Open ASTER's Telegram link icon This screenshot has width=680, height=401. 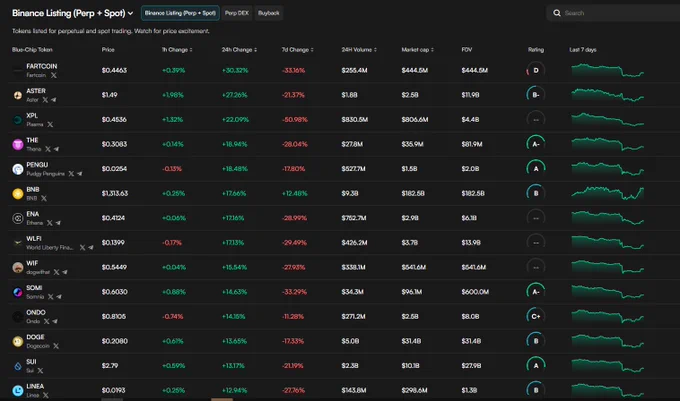tap(53, 100)
